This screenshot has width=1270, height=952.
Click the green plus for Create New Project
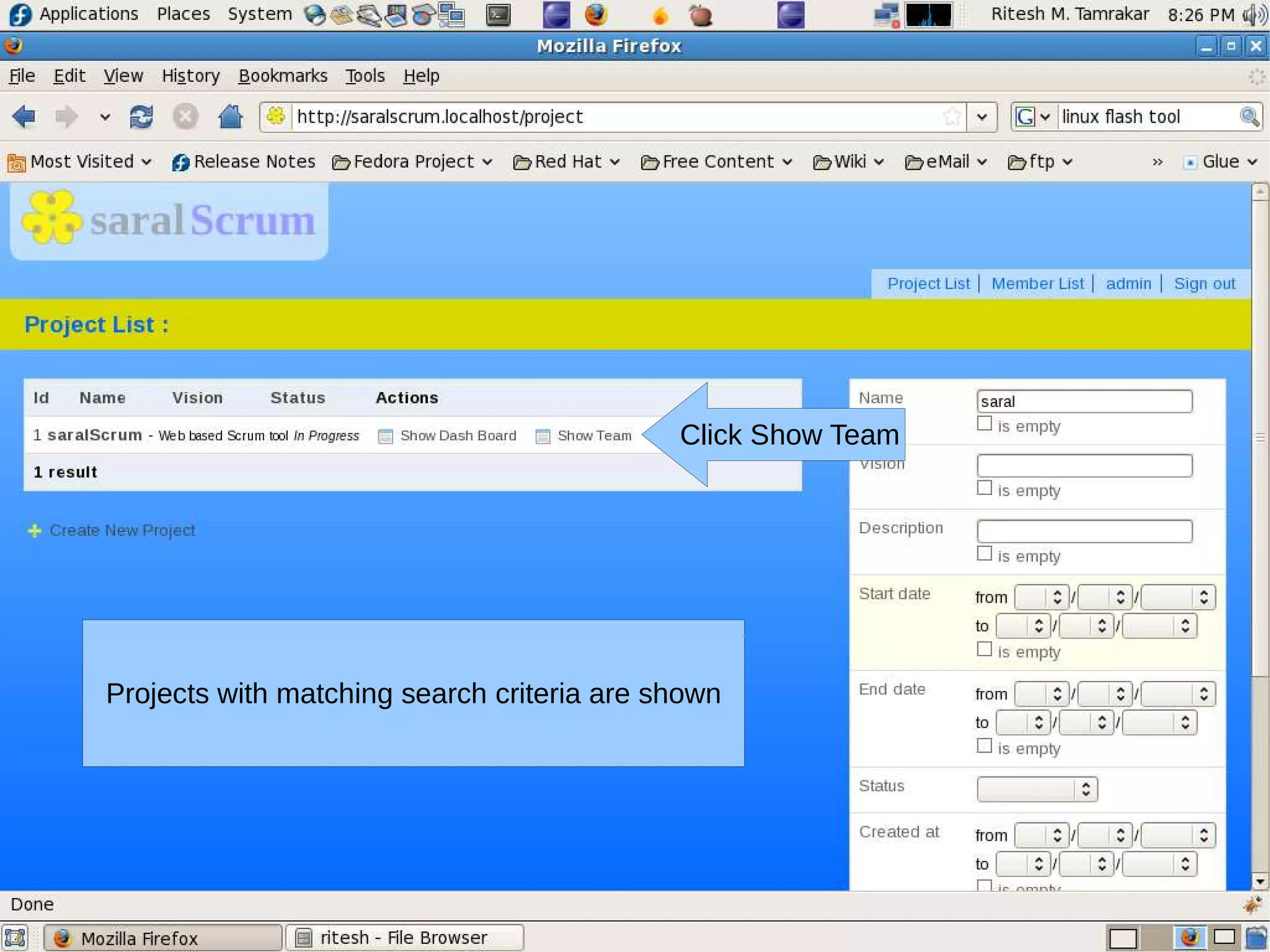[x=35, y=531]
